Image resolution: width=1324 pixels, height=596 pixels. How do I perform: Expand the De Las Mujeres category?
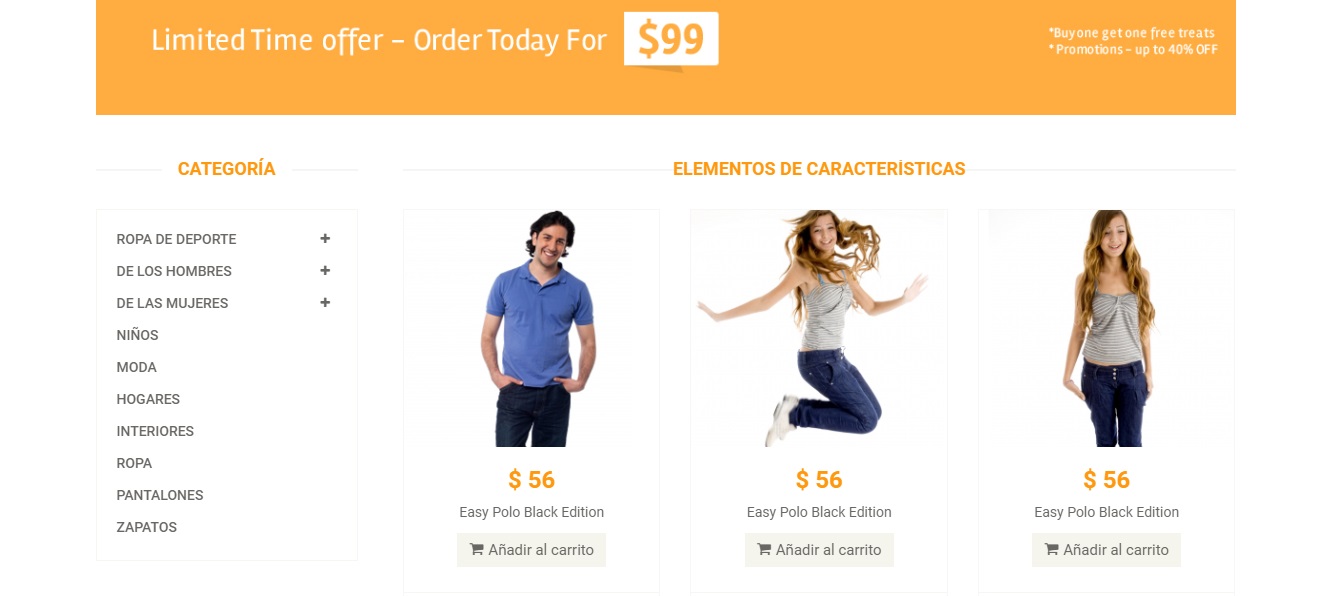325,303
